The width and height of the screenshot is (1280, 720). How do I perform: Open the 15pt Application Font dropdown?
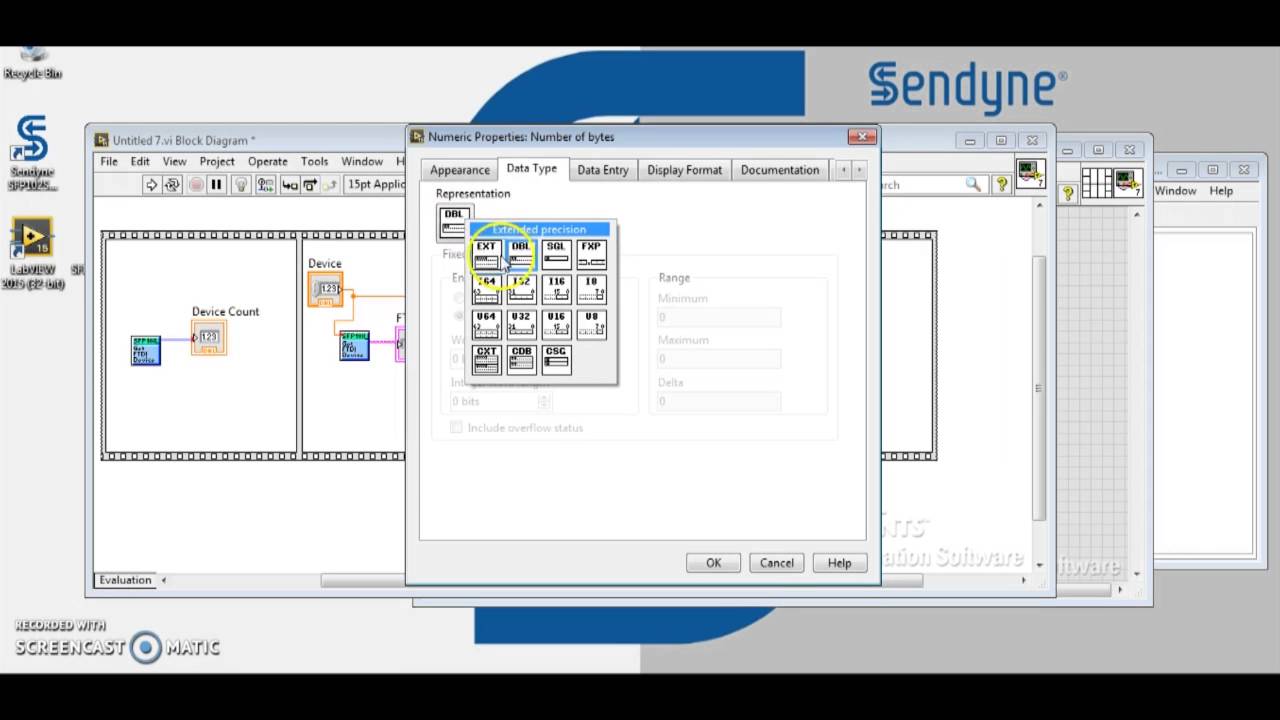pyautogui.click(x=375, y=184)
